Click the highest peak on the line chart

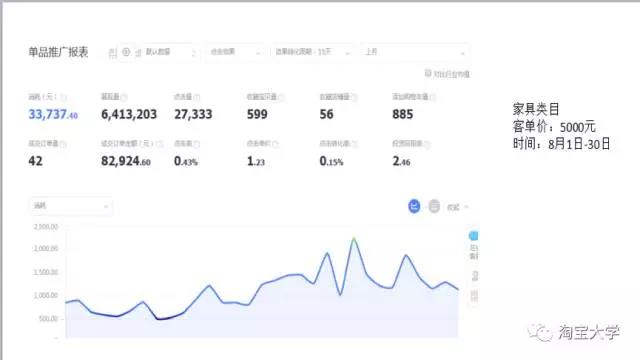click(354, 239)
